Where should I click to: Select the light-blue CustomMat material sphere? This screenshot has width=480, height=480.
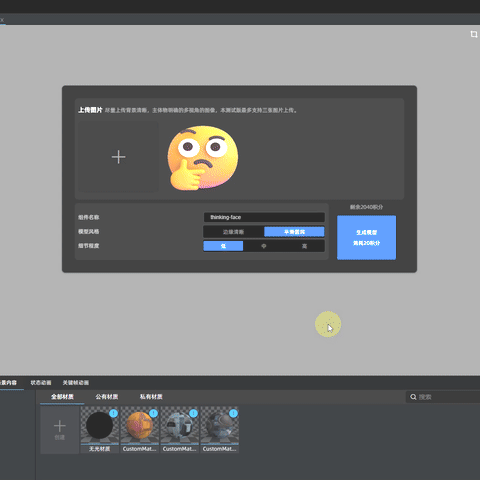(x=179, y=425)
